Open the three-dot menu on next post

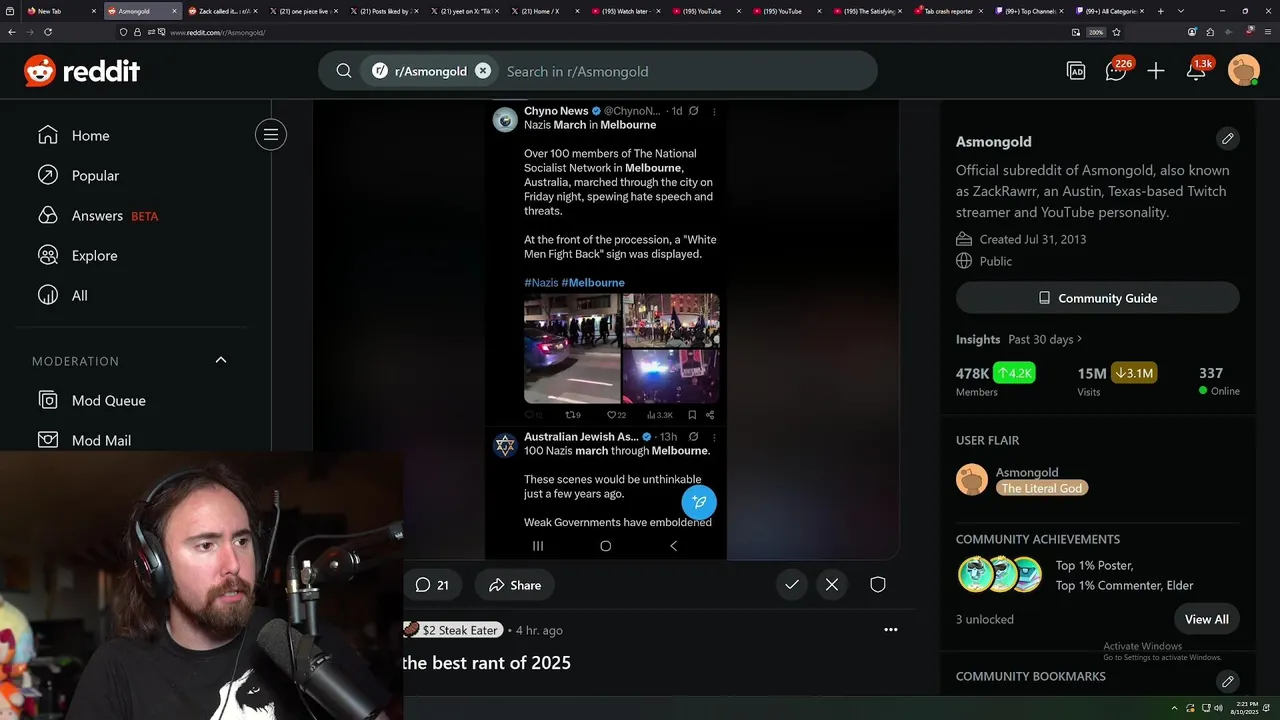891,630
